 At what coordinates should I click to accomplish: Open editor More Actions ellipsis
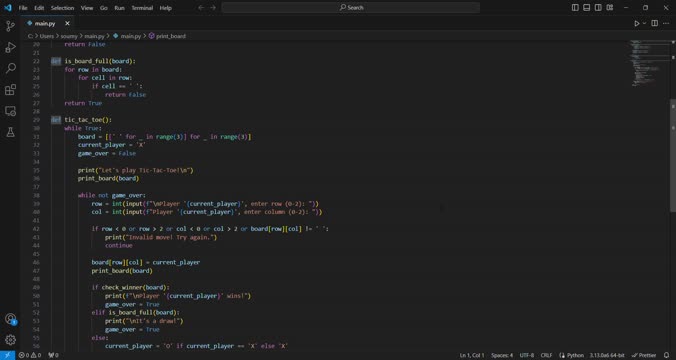[x=666, y=23]
